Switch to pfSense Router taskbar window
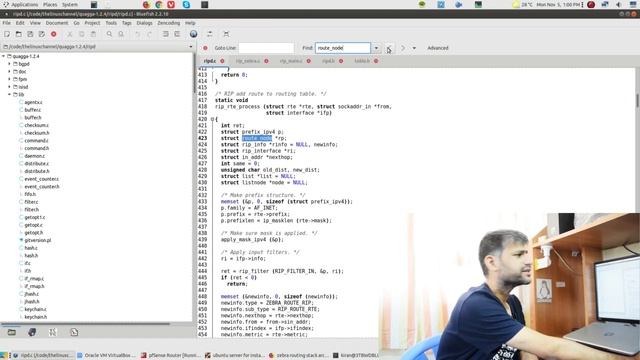Viewport: 640px width, 360px height. [171, 356]
